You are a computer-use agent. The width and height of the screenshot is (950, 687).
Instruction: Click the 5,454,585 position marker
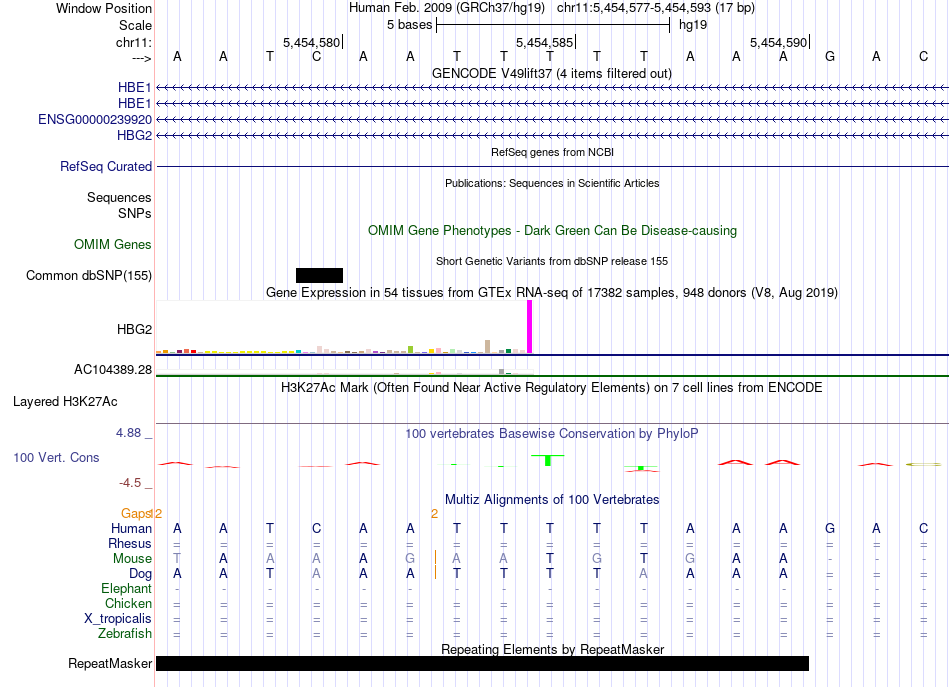pyautogui.click(x=546, y=42)
